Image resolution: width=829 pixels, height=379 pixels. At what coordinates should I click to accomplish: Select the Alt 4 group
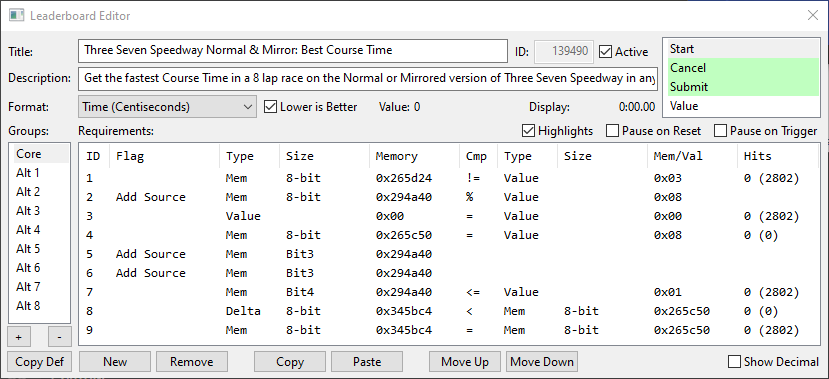point(41,230)
